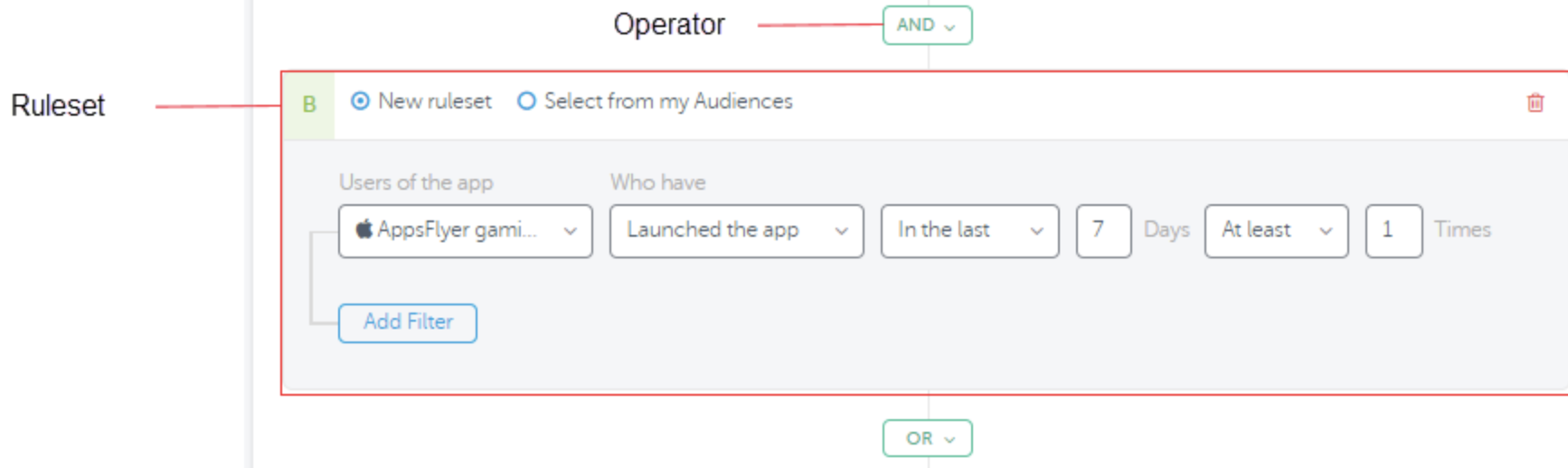Click the chevron on the OR operator
This screenshot has height=468, width=1568.
tap(949, 440)
